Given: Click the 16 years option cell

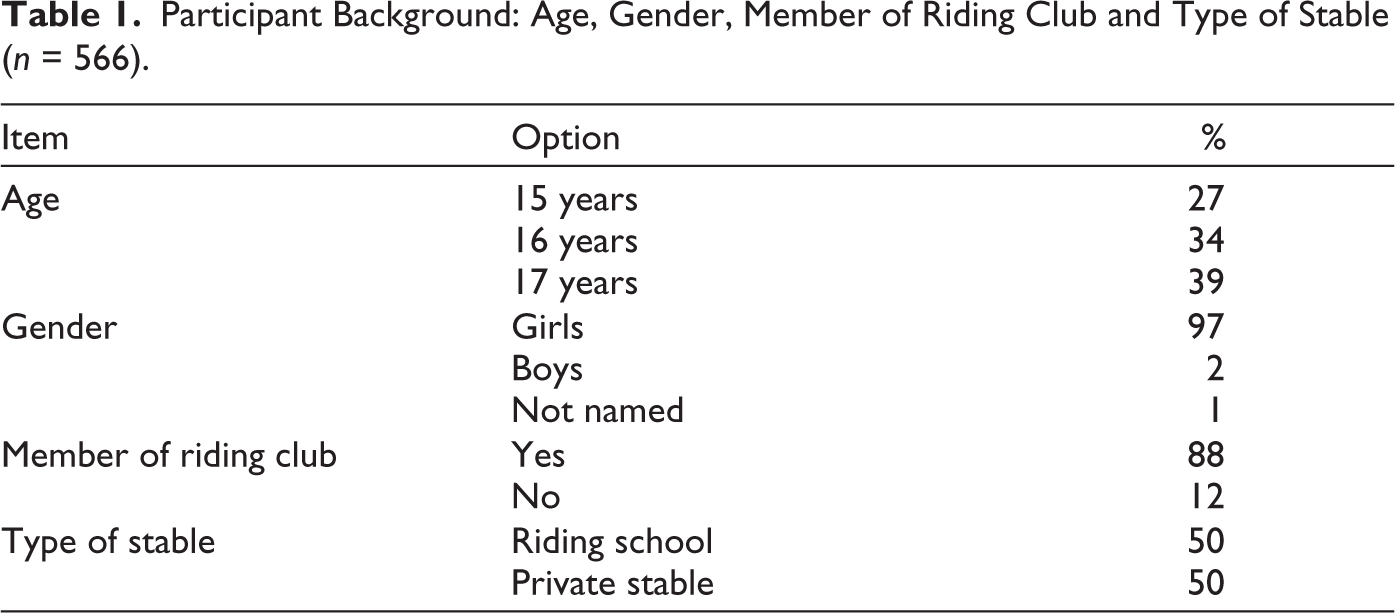Looking at the screenshot, I should point(574,242).
